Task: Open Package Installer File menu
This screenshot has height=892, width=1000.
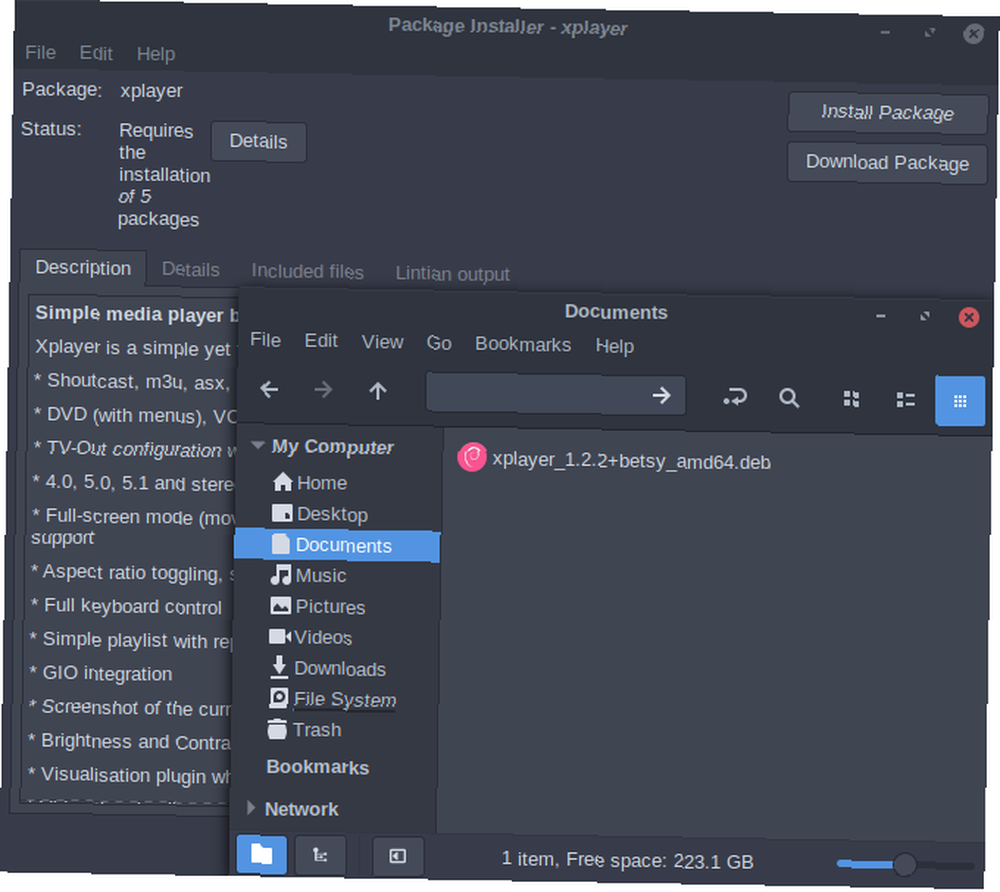Action: 40,52
